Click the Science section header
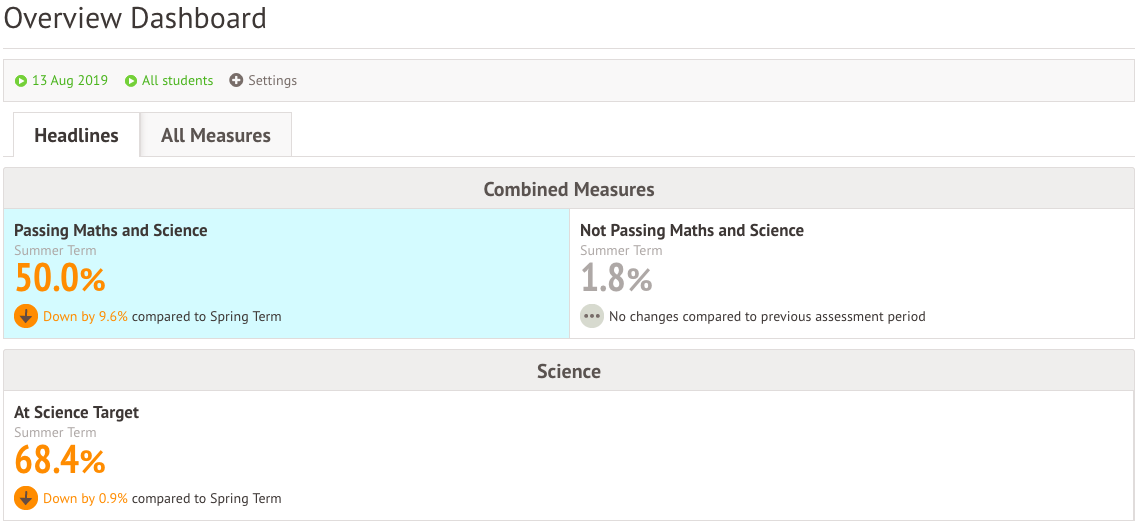The height and width of the screenshot is (529, 1142). click(569, 371)
